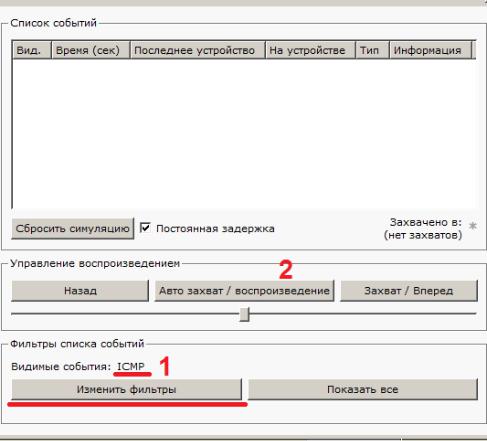
Task: Toggle the Постоянная задержка checkbox
Action: pyautogui.click(x=145, y=228)
